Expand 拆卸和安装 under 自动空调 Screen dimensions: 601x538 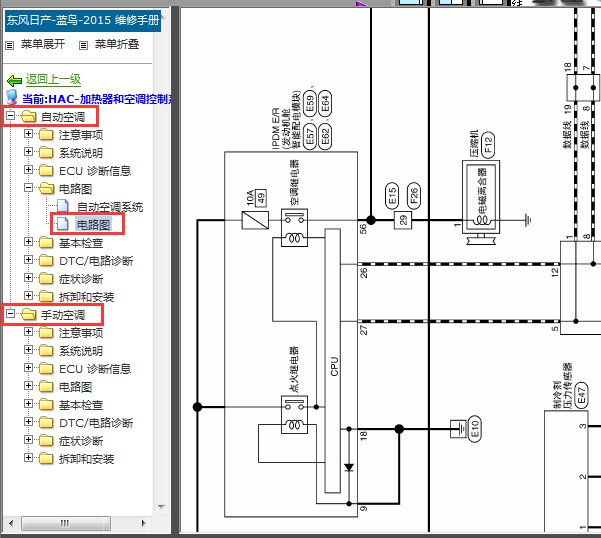coord(28,295)
